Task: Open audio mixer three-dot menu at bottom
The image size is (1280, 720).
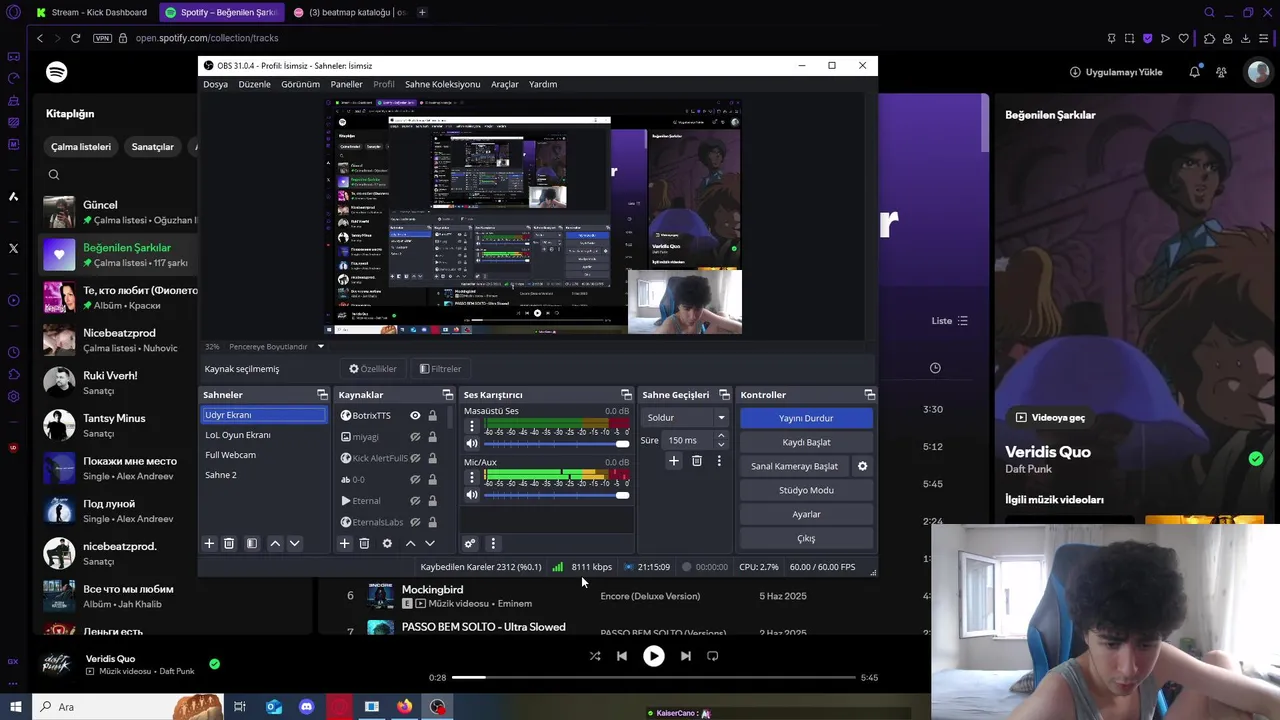Action: [x=492, y=543]
